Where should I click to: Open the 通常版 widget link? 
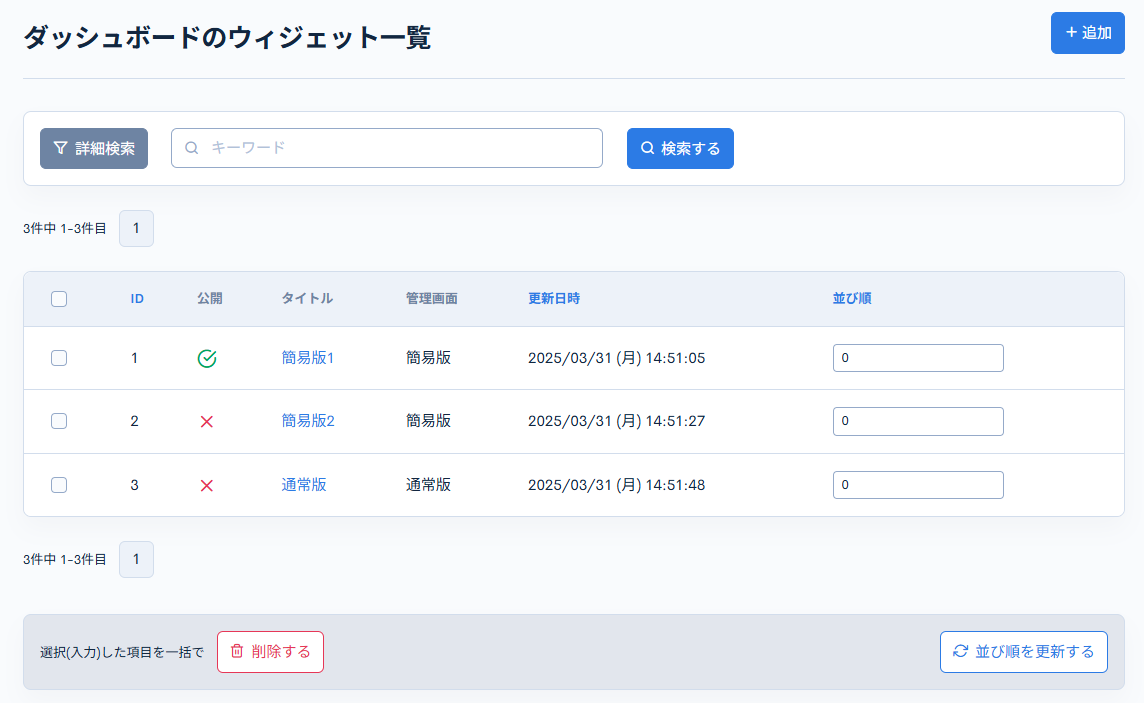coord(304,485)
